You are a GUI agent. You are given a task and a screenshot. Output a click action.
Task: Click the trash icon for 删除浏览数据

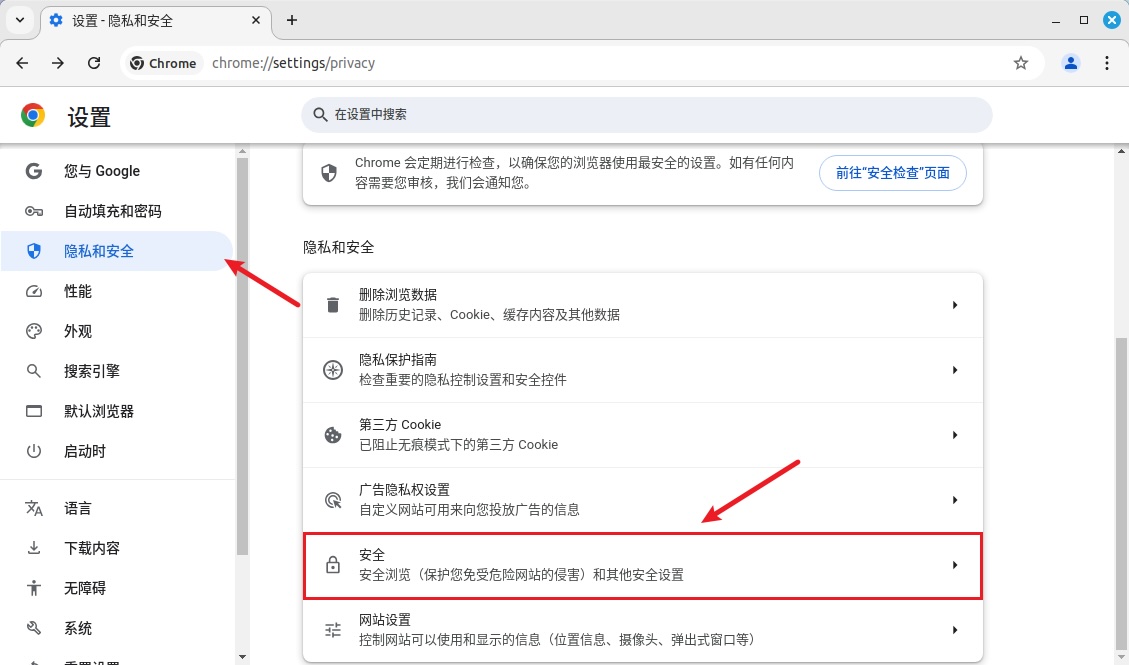click(333, 305)
